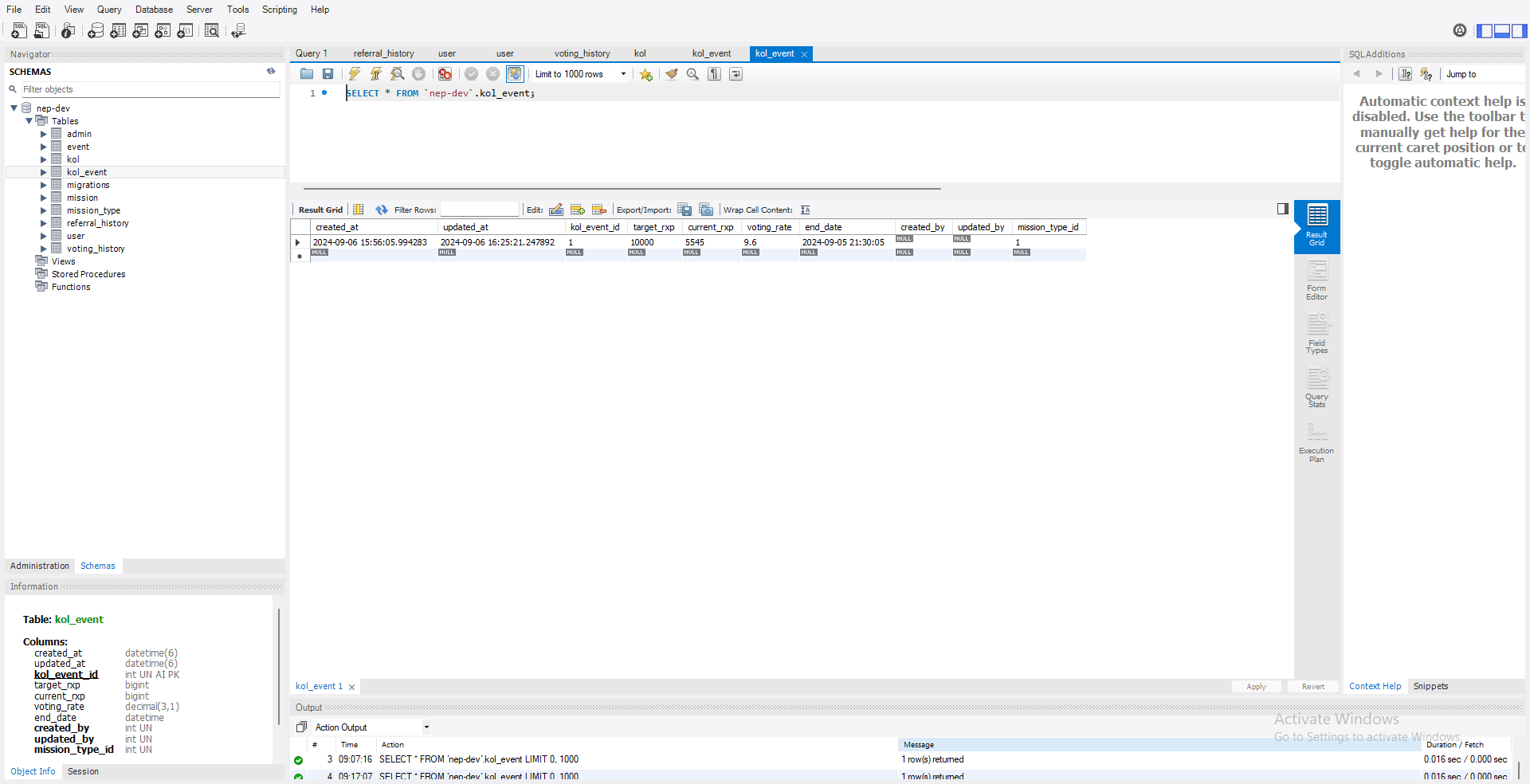1530x784 pixels.
Task: Run EXPLAIN on the current statement
Action: [x=398, y=74]
